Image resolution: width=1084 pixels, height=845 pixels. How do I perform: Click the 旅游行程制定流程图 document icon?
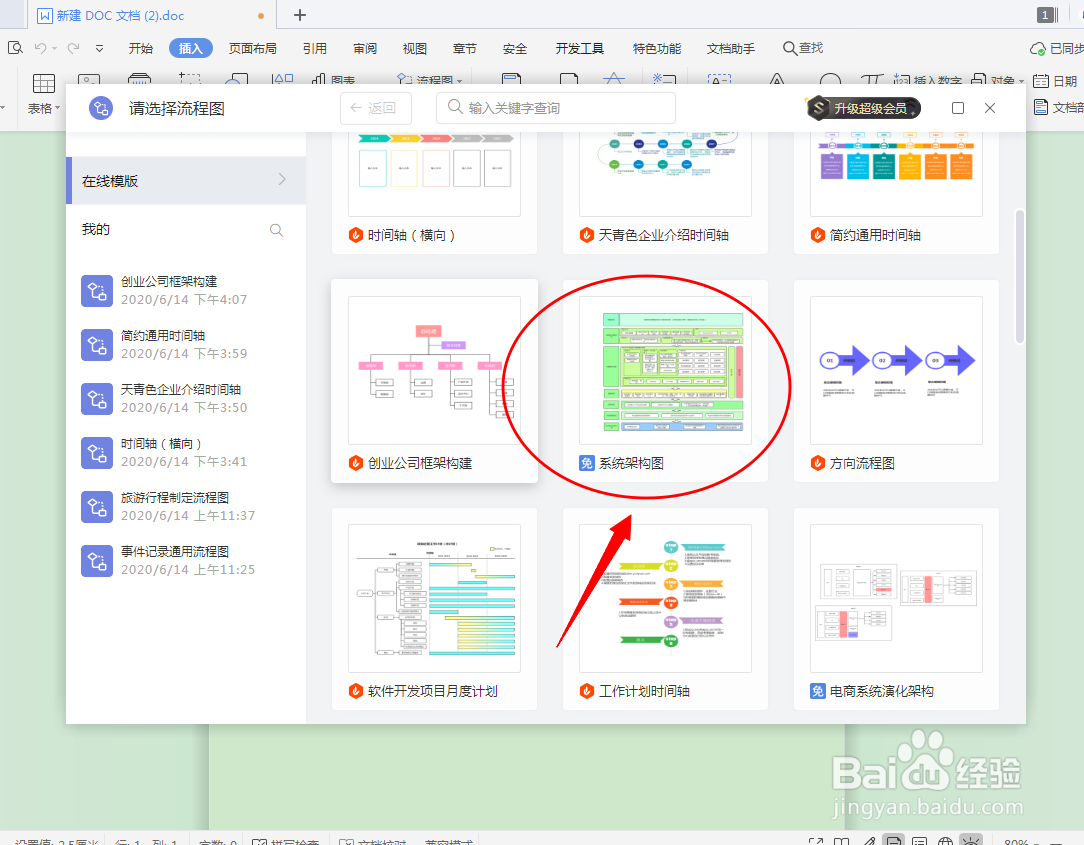point(96,507)
